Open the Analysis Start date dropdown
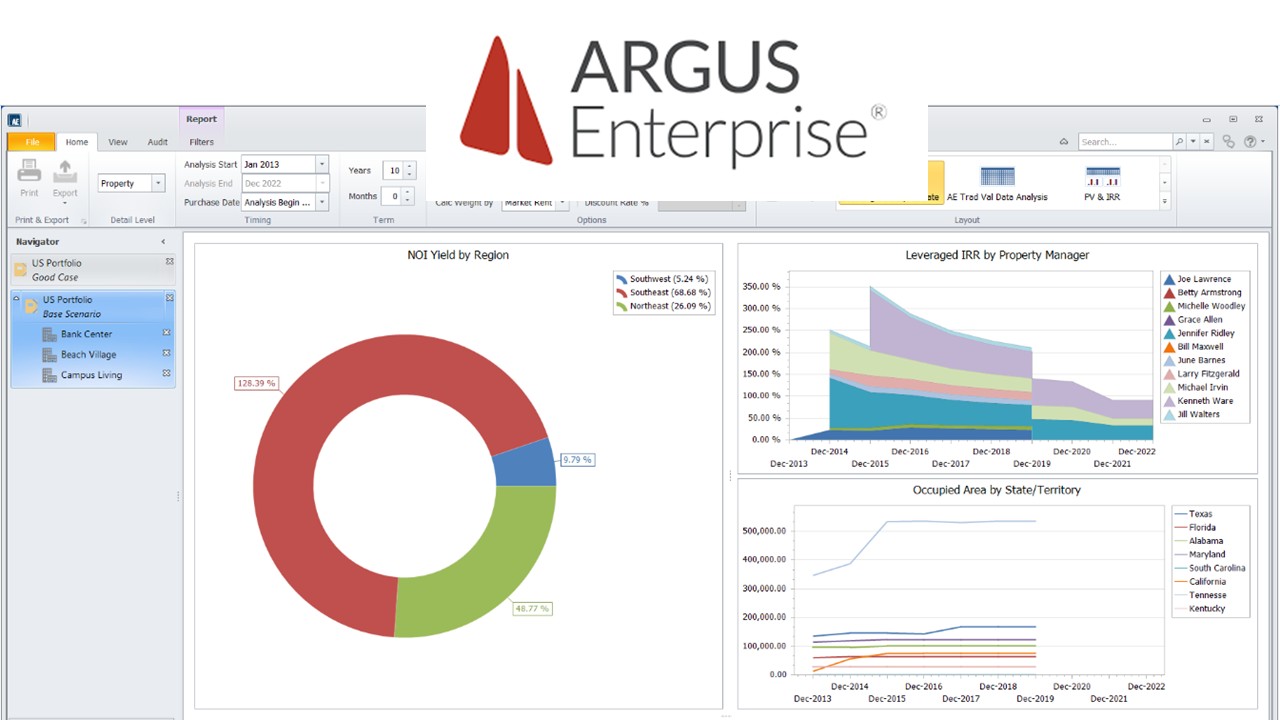This screenshot has width=1280, height=720. [321, 164]
